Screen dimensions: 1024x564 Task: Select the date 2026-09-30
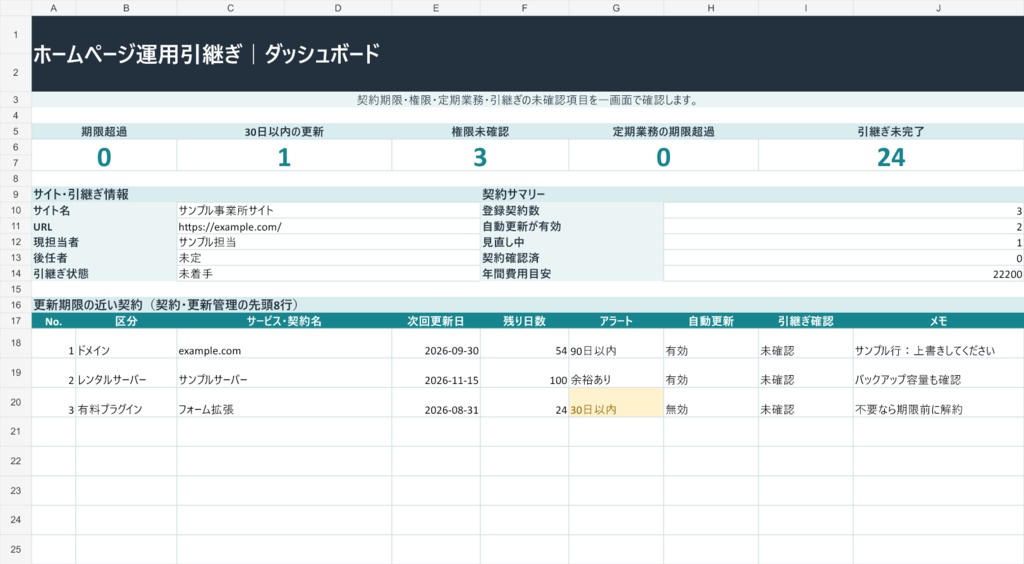(436, 343)
